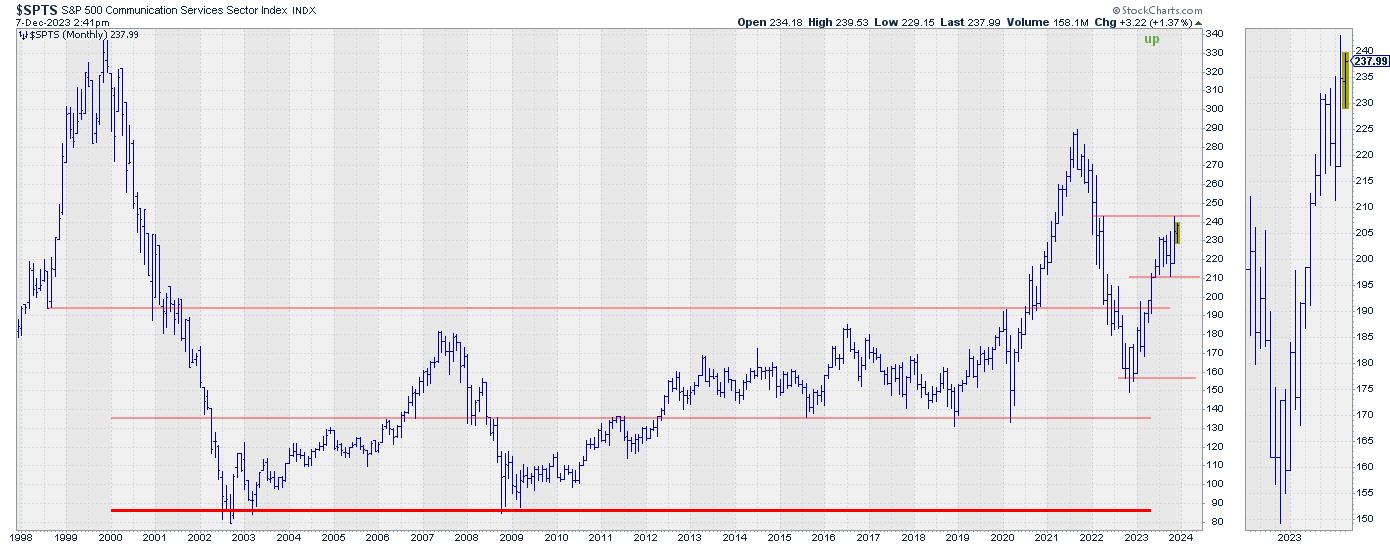Click the thick red support line near 85

(x=630, y=510)
